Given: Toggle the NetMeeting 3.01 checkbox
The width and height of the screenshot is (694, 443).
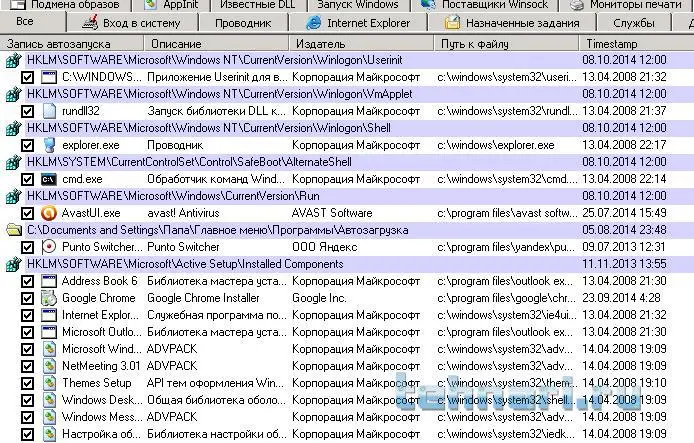Looking at the screenshot, I should point(27,366).
